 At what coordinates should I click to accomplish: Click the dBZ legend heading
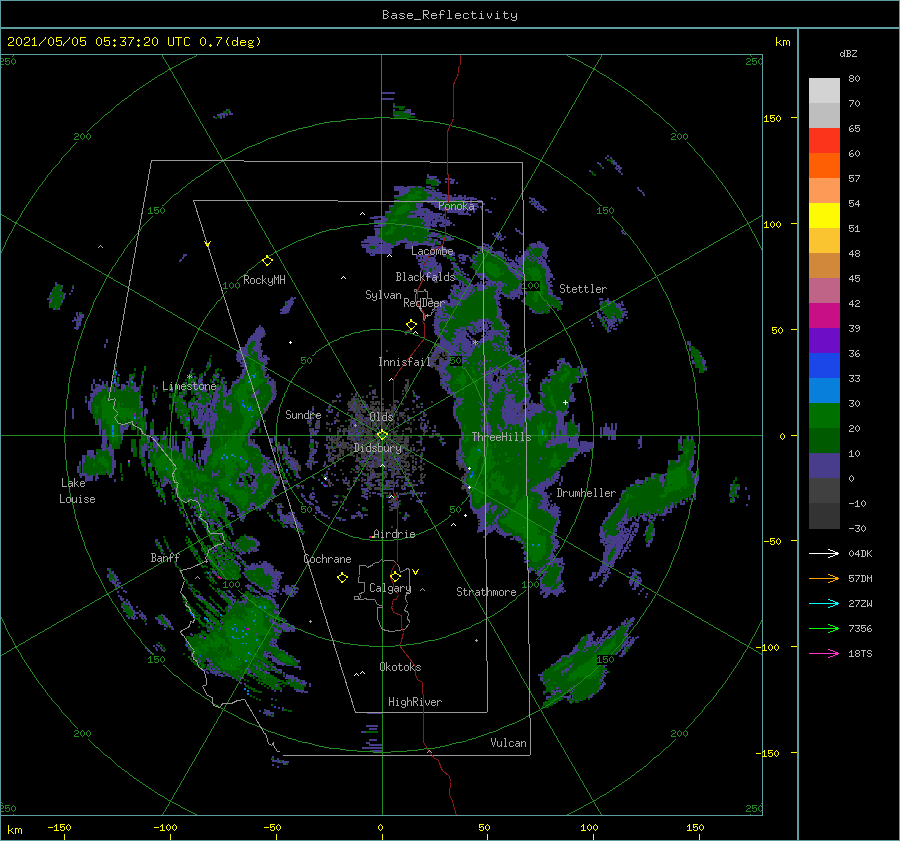point(848,54)
